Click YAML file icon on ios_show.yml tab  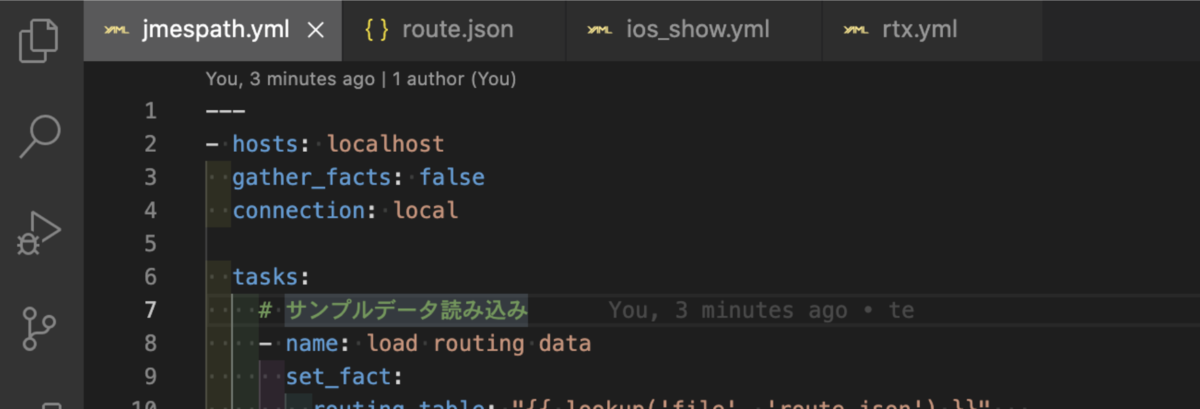tap(600, 30)
